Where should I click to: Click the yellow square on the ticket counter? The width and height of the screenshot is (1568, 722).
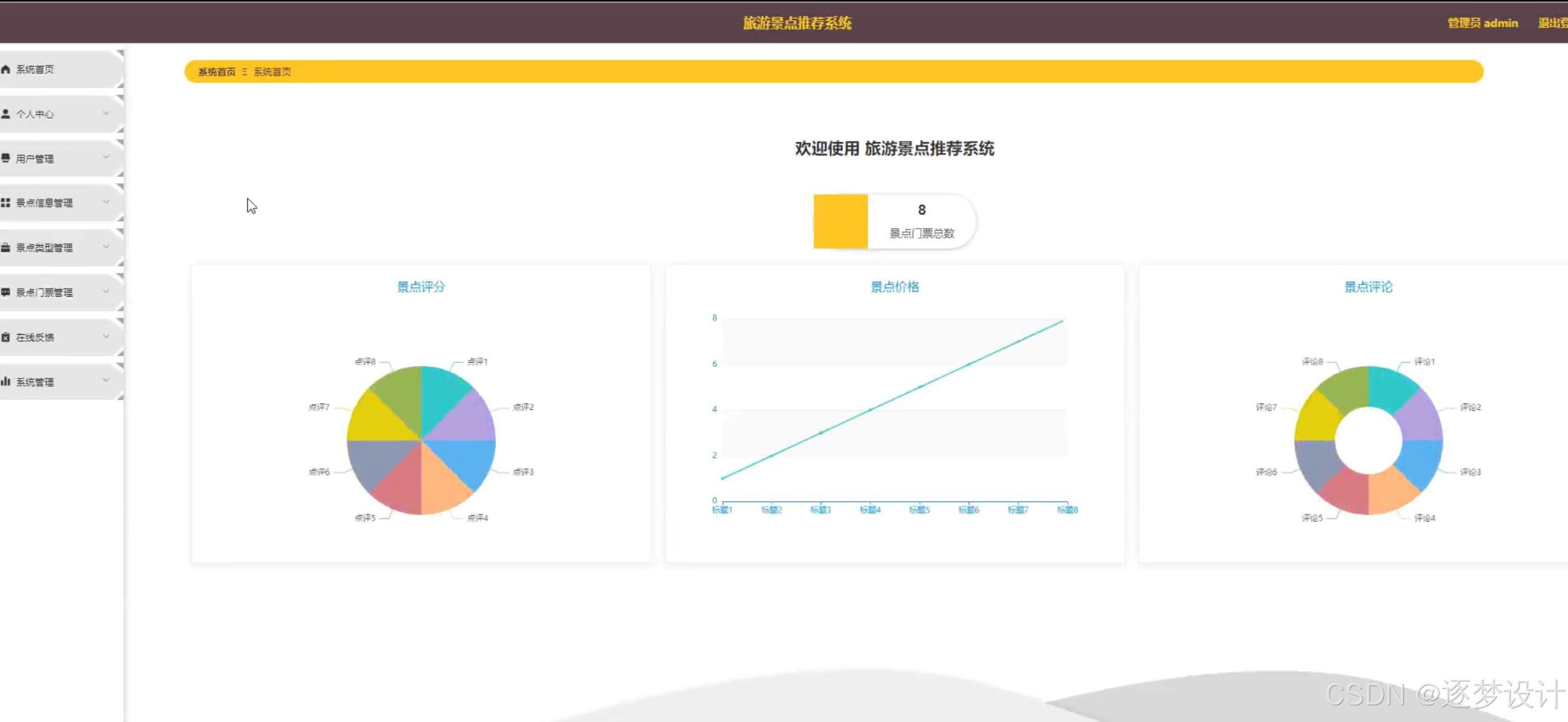coord(841,222)
